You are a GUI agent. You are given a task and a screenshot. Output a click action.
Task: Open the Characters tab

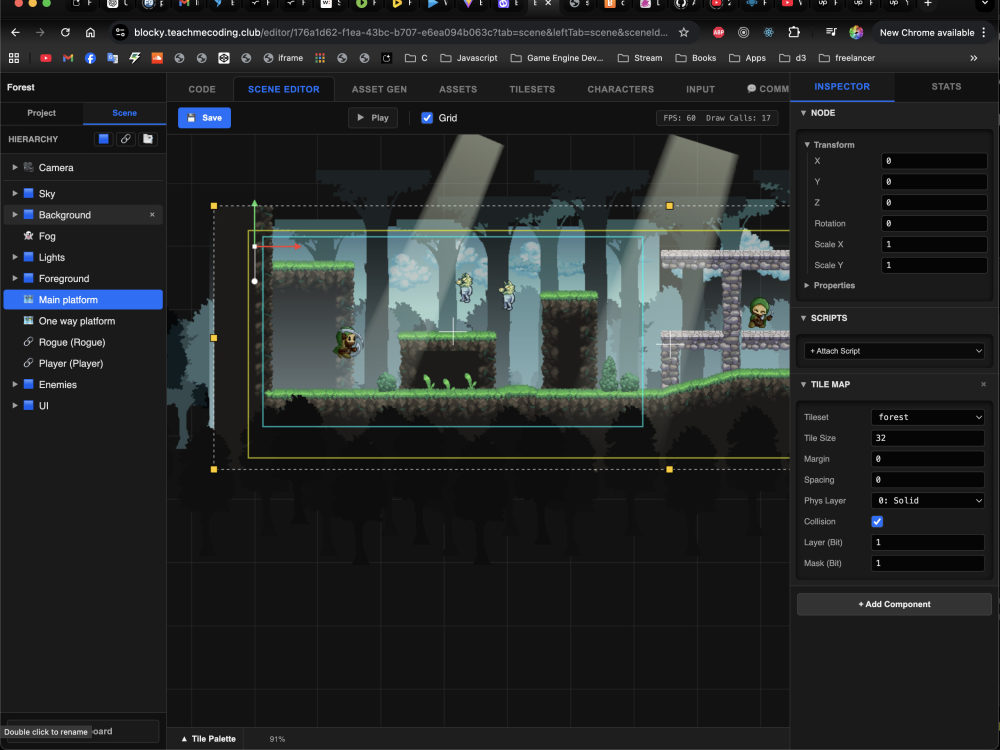[621, 89]
